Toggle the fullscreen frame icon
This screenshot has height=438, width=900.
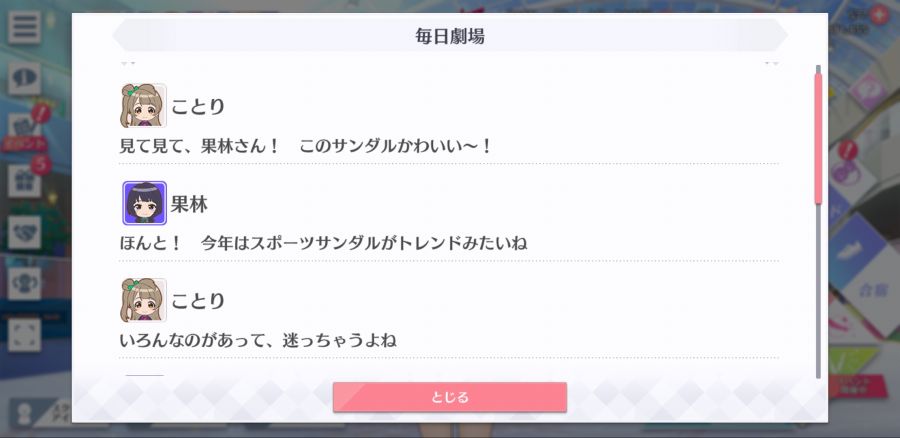(24, 335)
